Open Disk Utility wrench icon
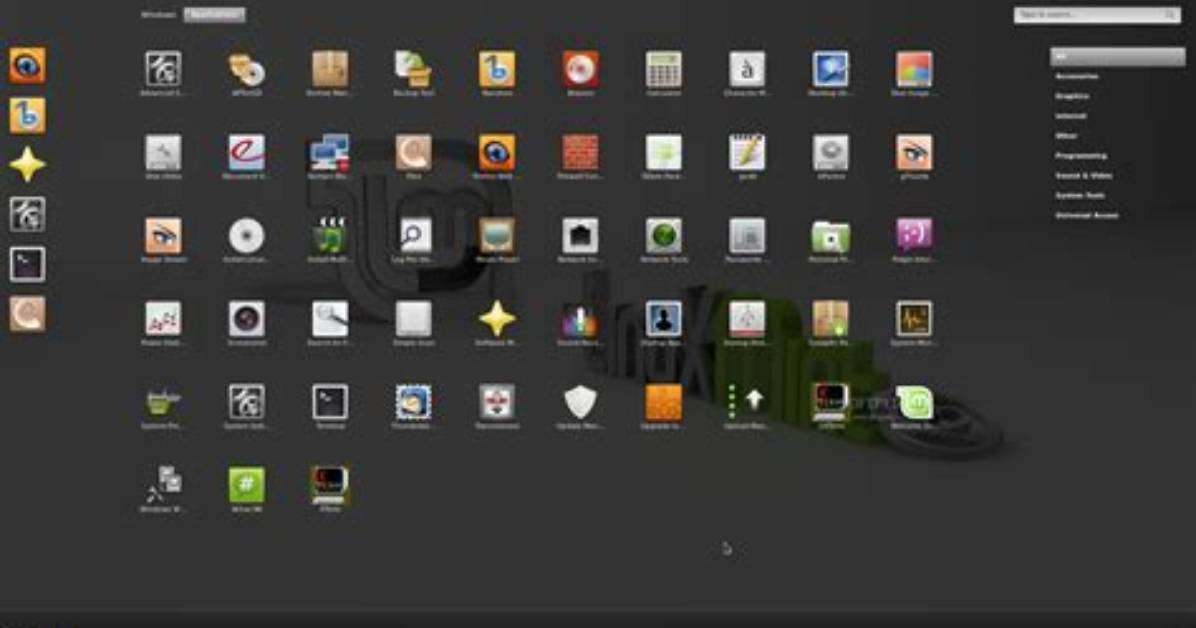The image size is (1196, 628). coord(163,153)
